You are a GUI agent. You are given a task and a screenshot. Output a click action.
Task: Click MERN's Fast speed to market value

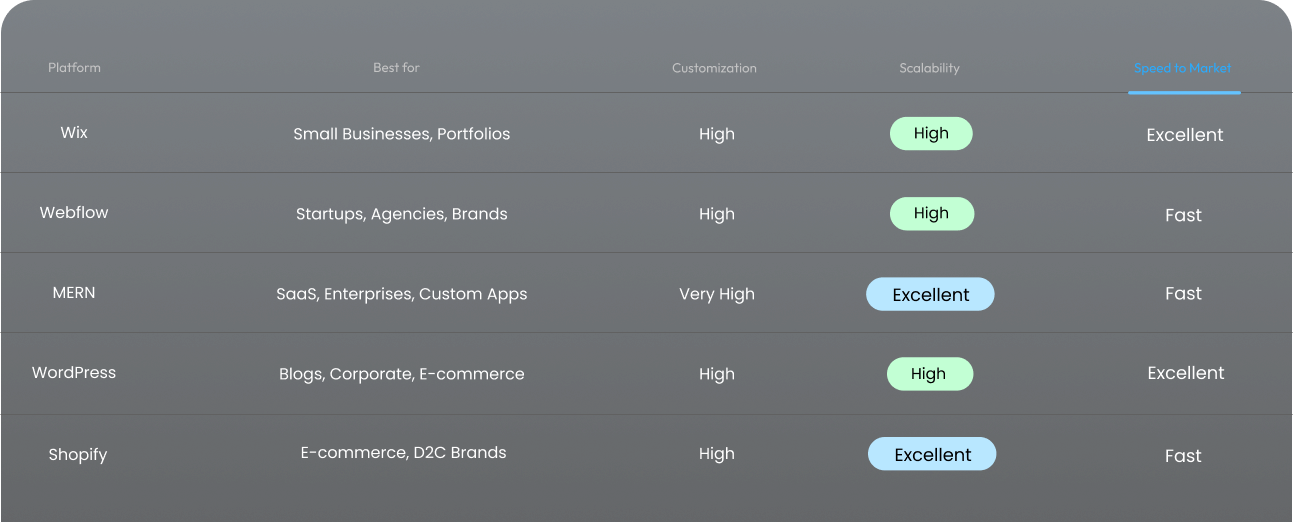tap(1183, 294)
